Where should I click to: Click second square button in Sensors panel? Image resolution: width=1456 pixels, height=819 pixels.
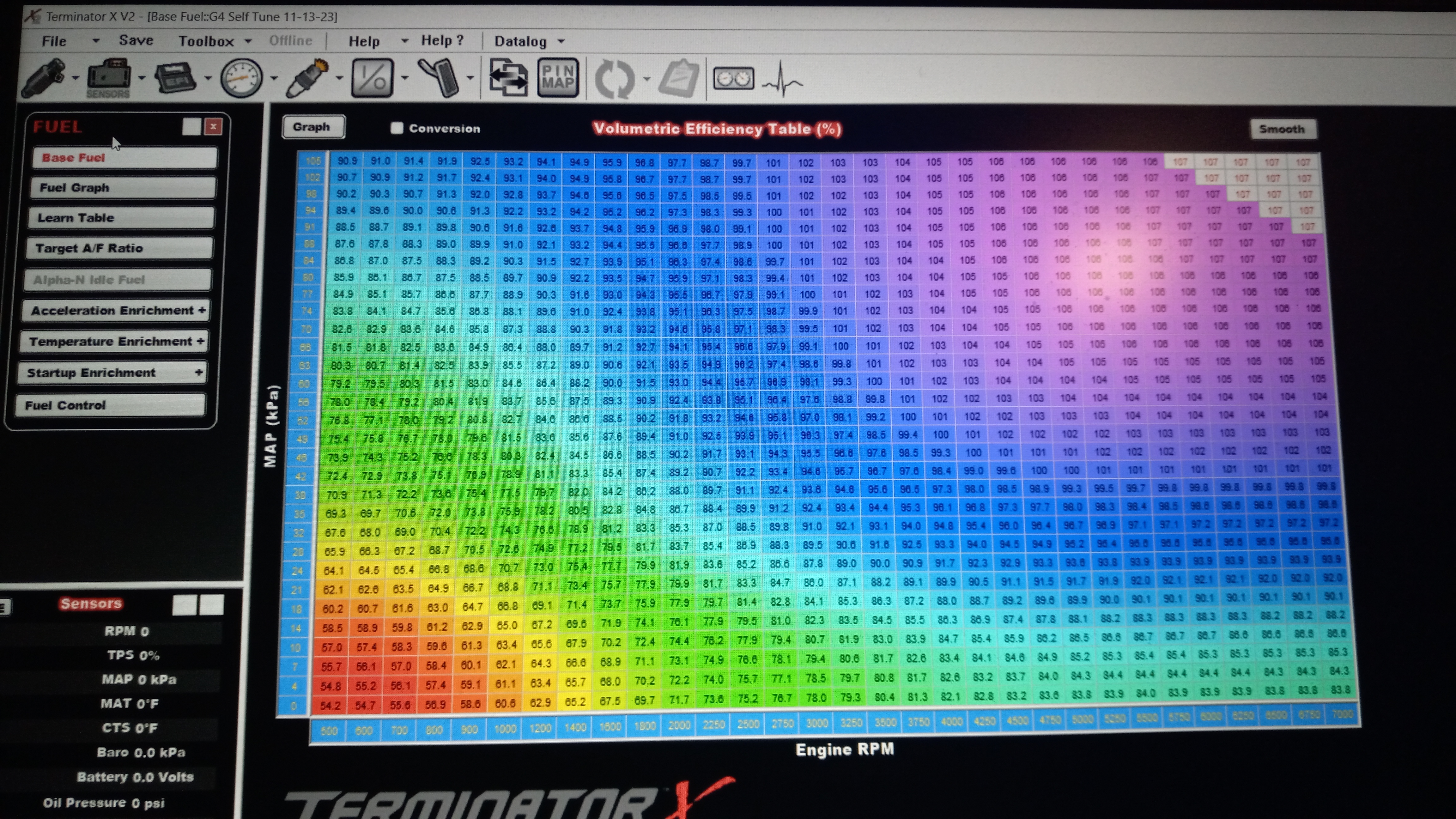(212, 605)
